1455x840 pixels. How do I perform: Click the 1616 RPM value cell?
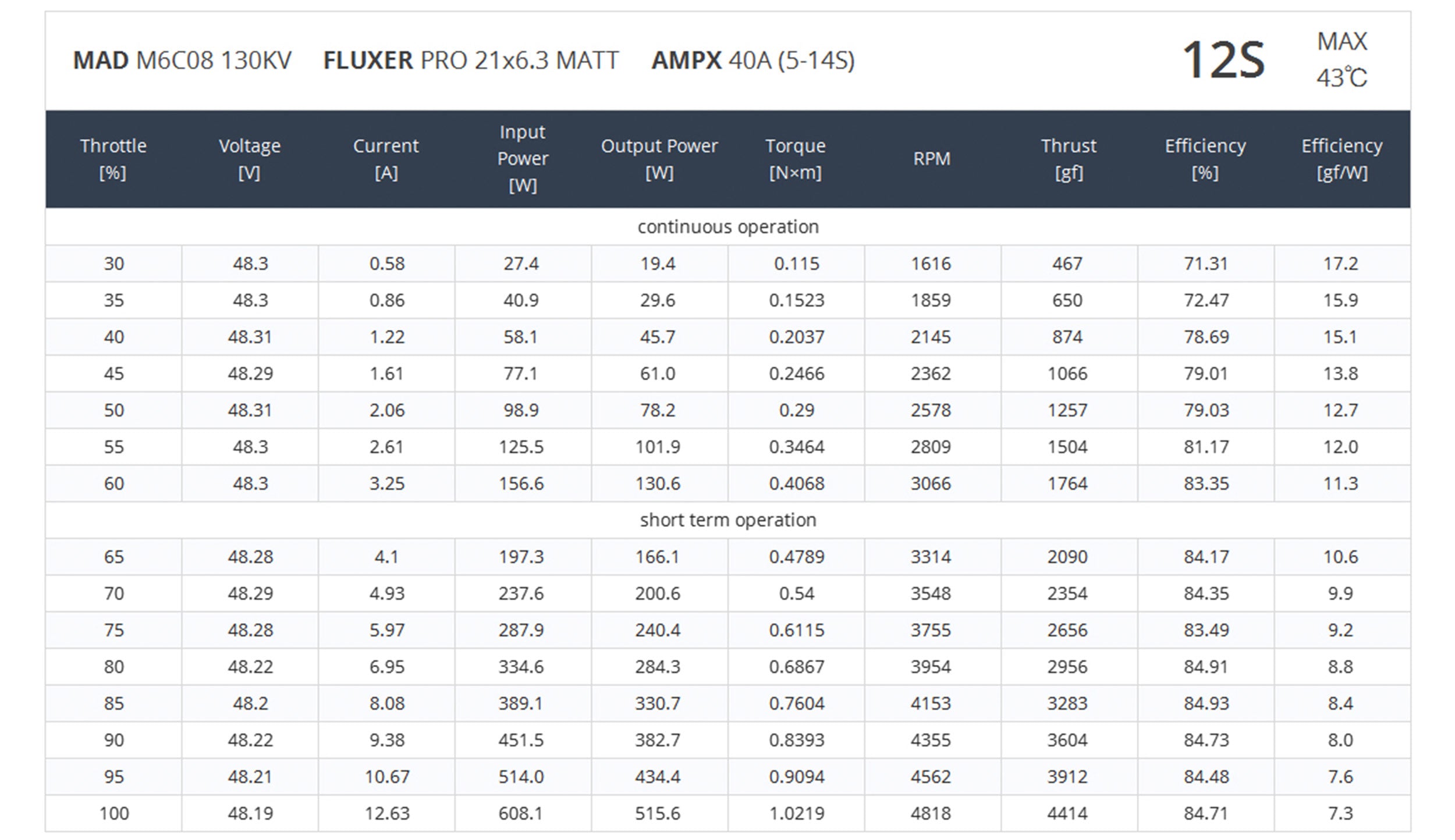coord(931,264)
